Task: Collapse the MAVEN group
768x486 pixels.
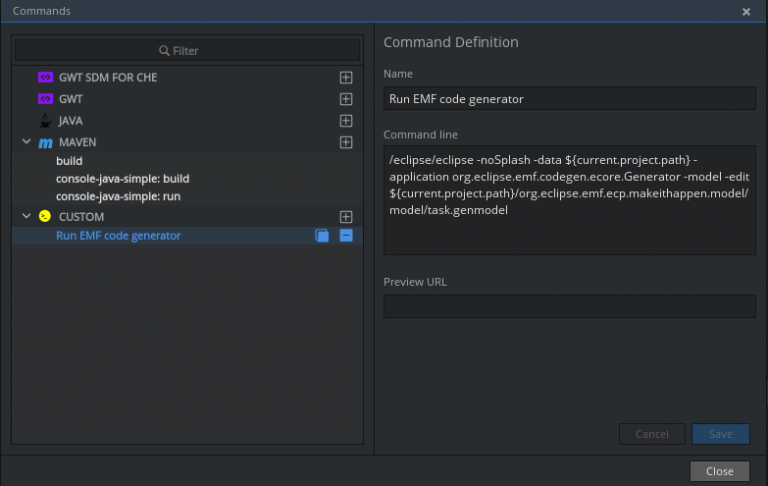Action: coord(27,142)
